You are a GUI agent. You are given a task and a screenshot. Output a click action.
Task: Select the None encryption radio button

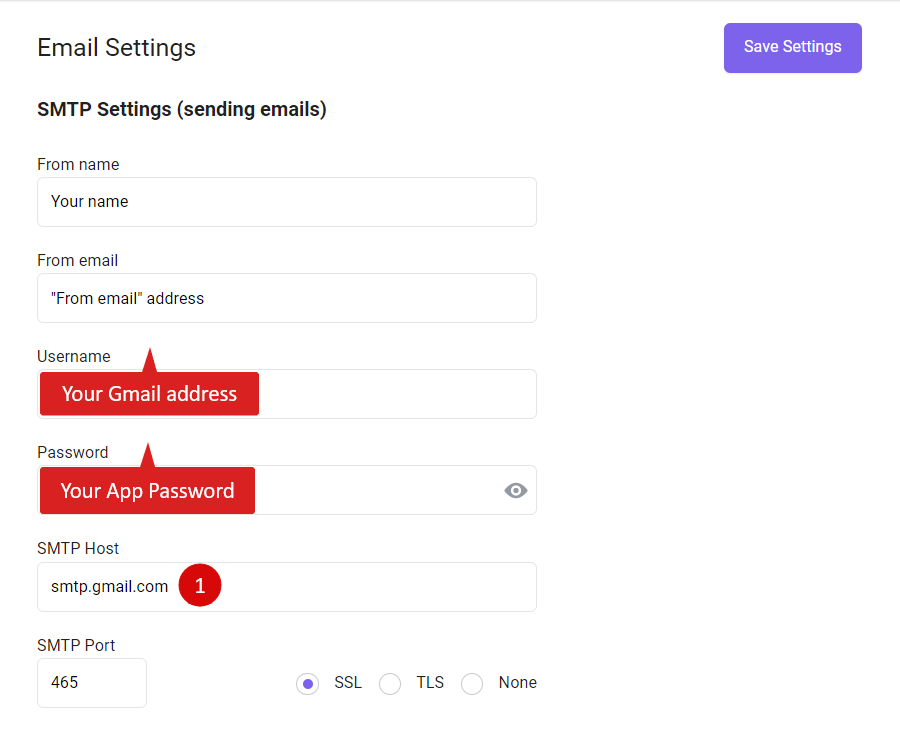(472, 684)
